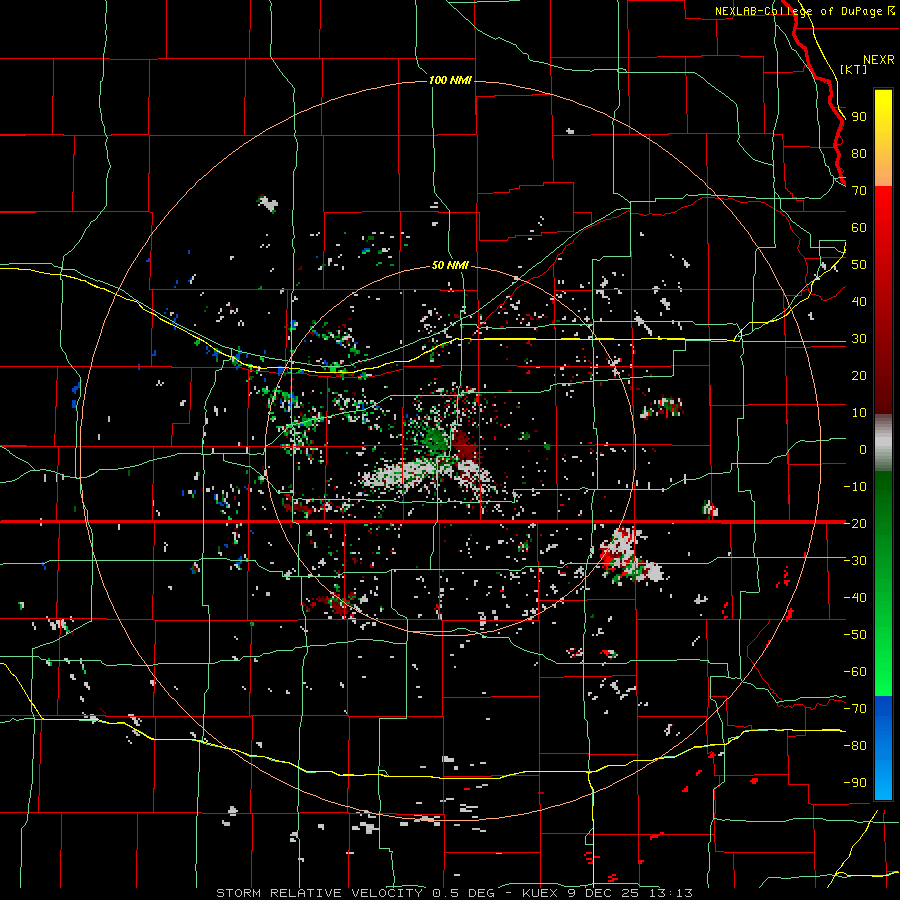Click the "13:13" timestamp in the caption
Image resolution: width=900 pixels, height=900 pixels.
click(669, 893)
